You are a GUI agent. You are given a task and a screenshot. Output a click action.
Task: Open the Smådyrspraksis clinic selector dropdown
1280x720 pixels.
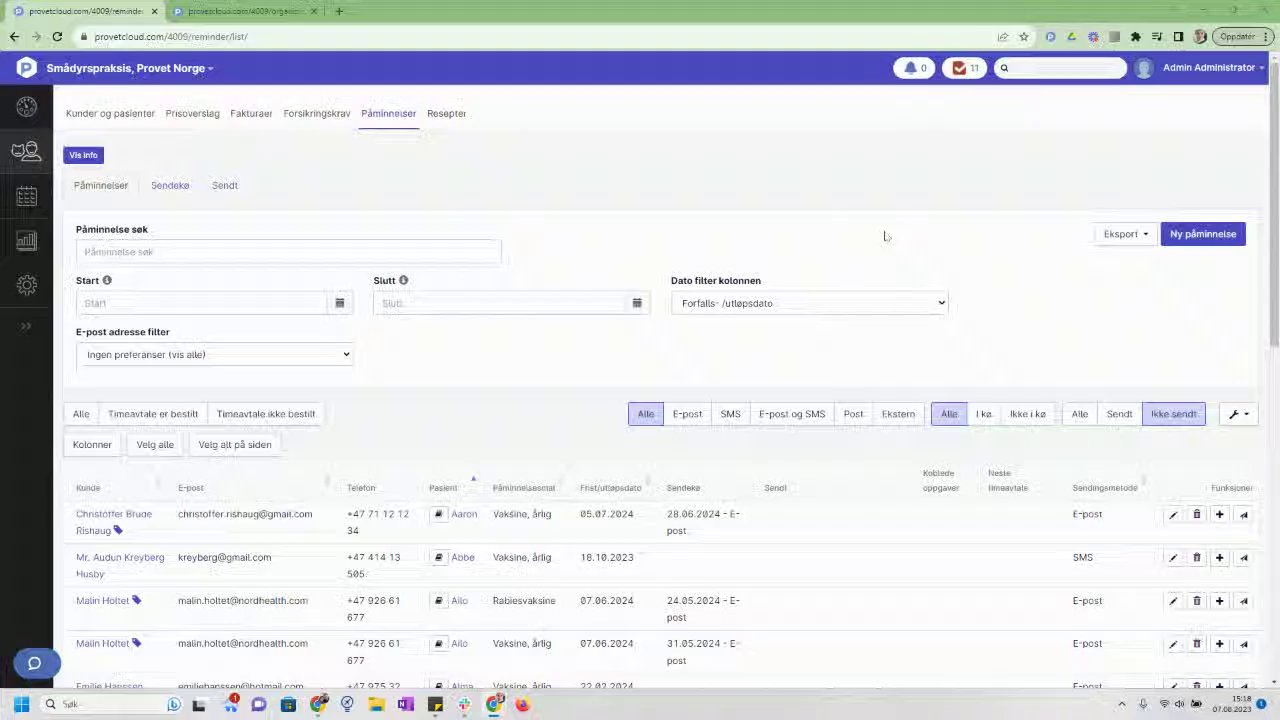pos(130,68)
